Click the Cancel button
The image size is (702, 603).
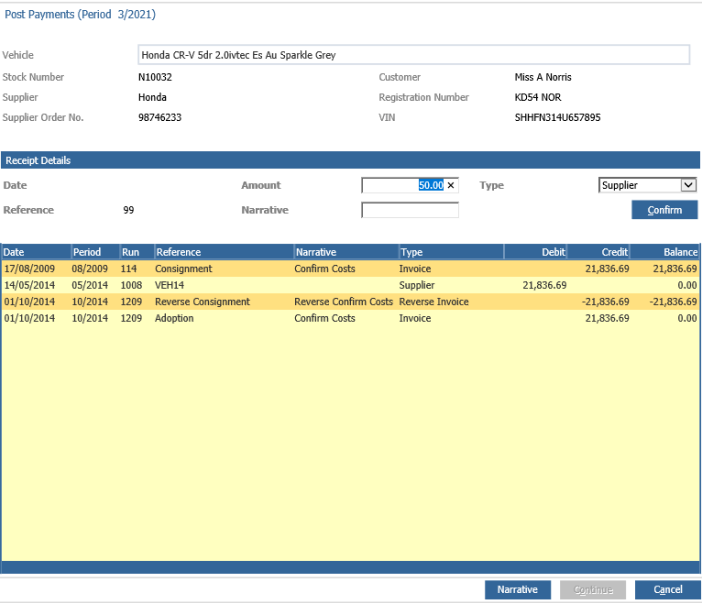[x=668, y=590]
